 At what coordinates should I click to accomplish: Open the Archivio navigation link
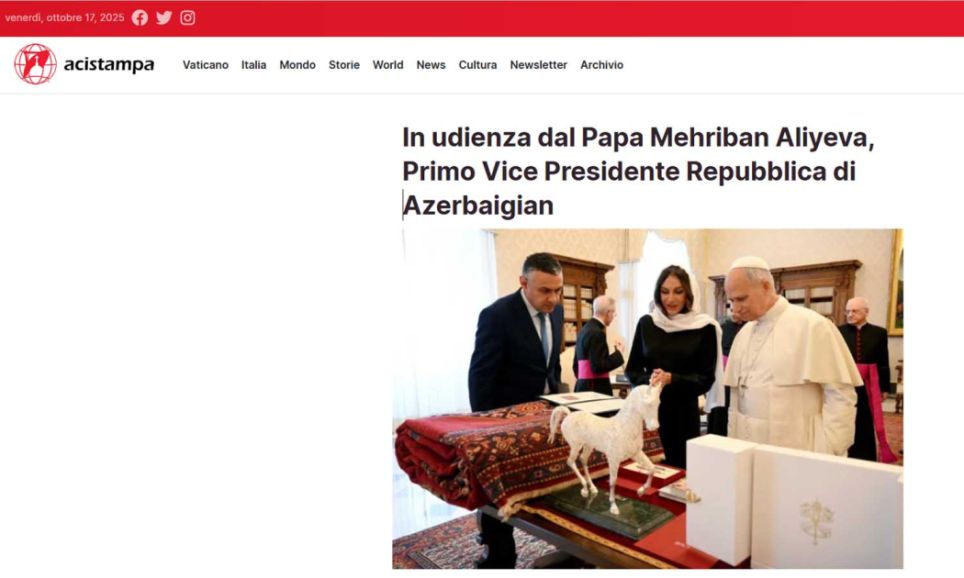click(602, 65)
